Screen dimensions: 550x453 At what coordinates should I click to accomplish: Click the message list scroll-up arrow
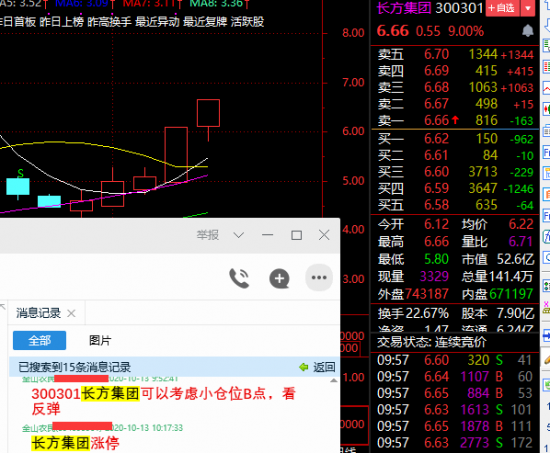click(x=334, y=380)
